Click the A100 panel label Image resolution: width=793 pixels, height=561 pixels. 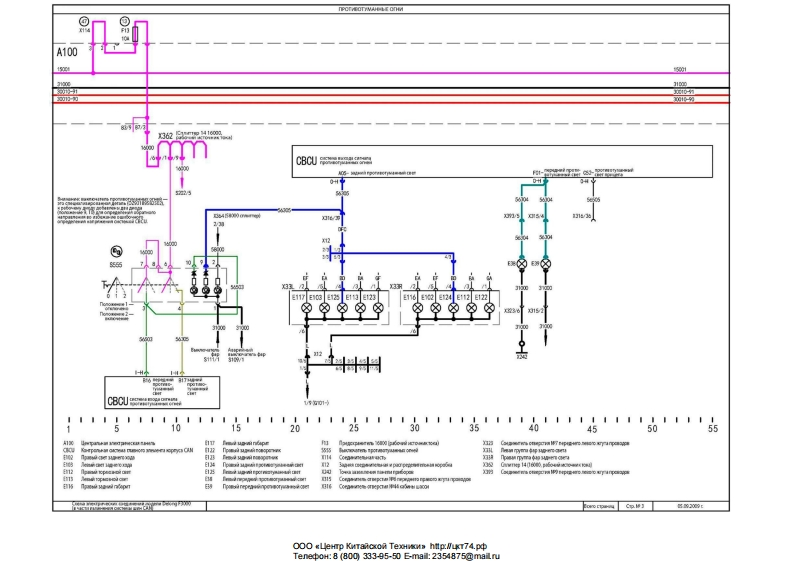coord(67,51)
